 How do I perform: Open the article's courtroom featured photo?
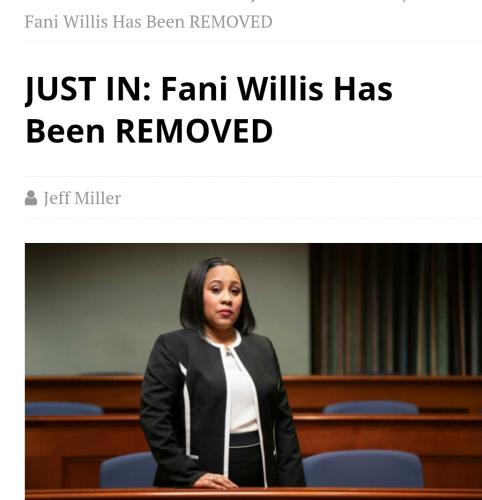point(253,371)
